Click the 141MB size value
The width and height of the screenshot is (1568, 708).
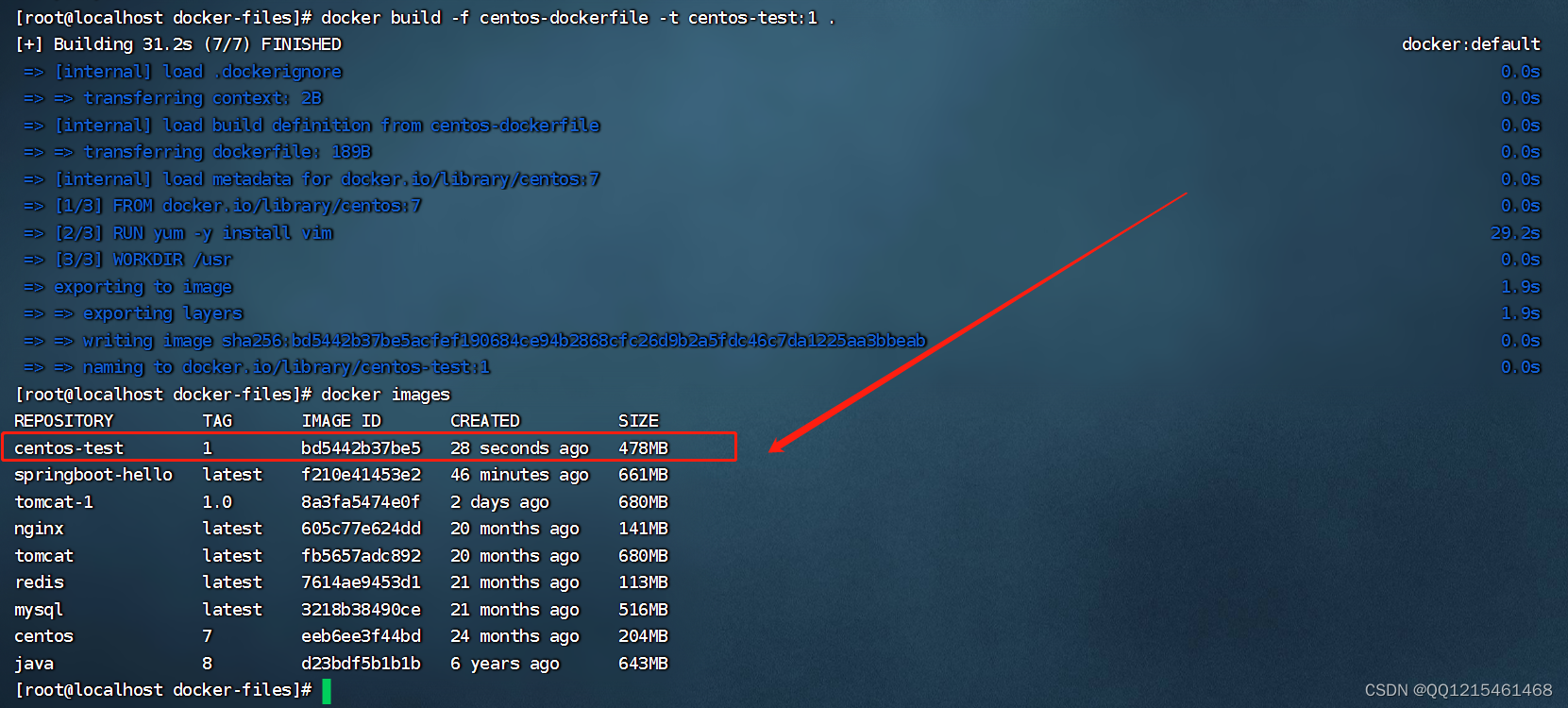[x=644, y=529]
